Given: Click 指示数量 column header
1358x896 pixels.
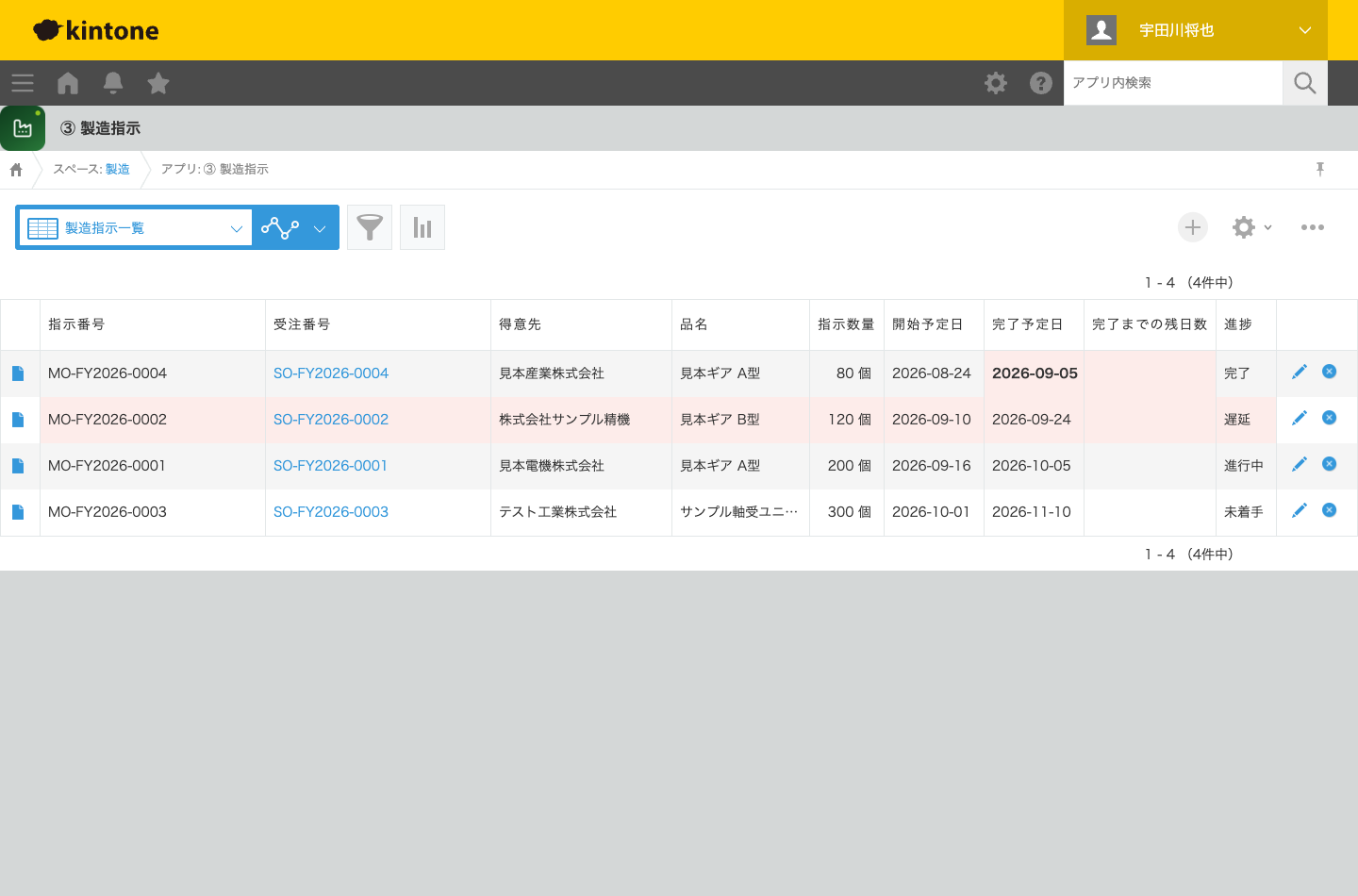Looking at the screenshot, I should tap(846, 324).
